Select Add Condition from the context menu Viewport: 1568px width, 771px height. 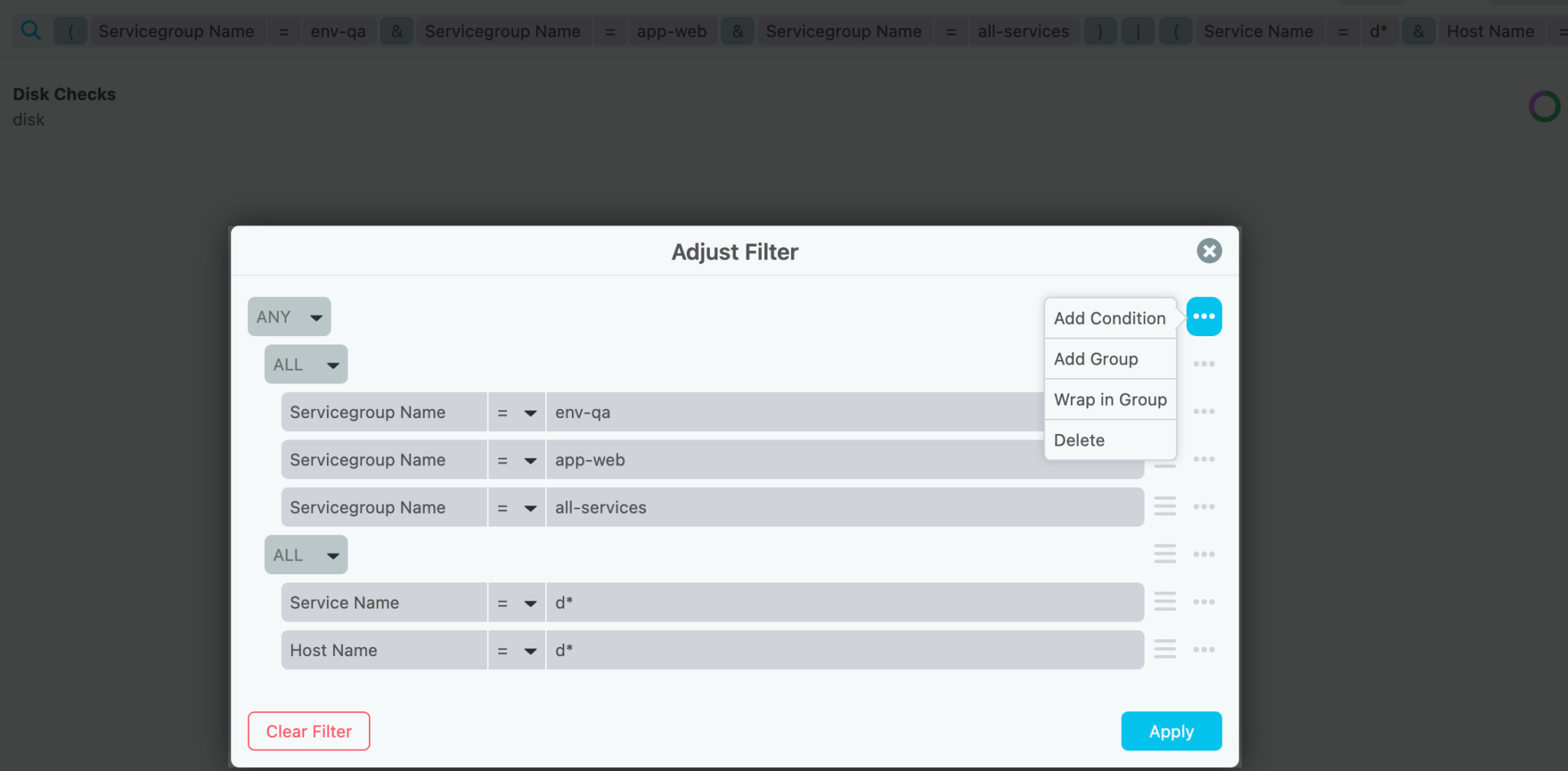(1109, 318)
